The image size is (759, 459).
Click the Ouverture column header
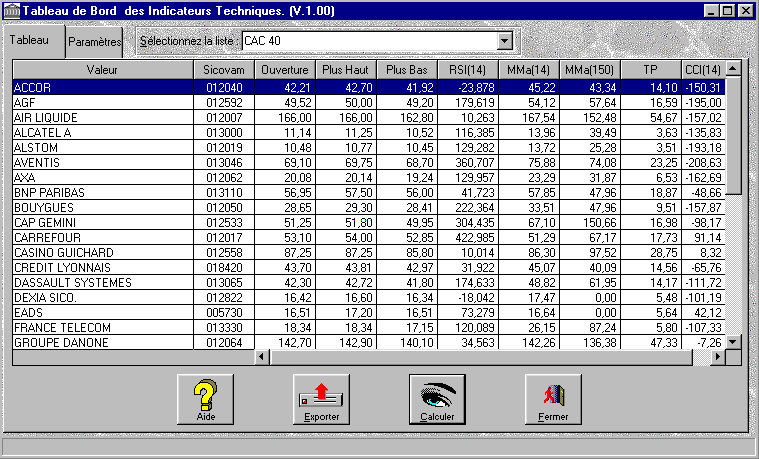(285, 70)
